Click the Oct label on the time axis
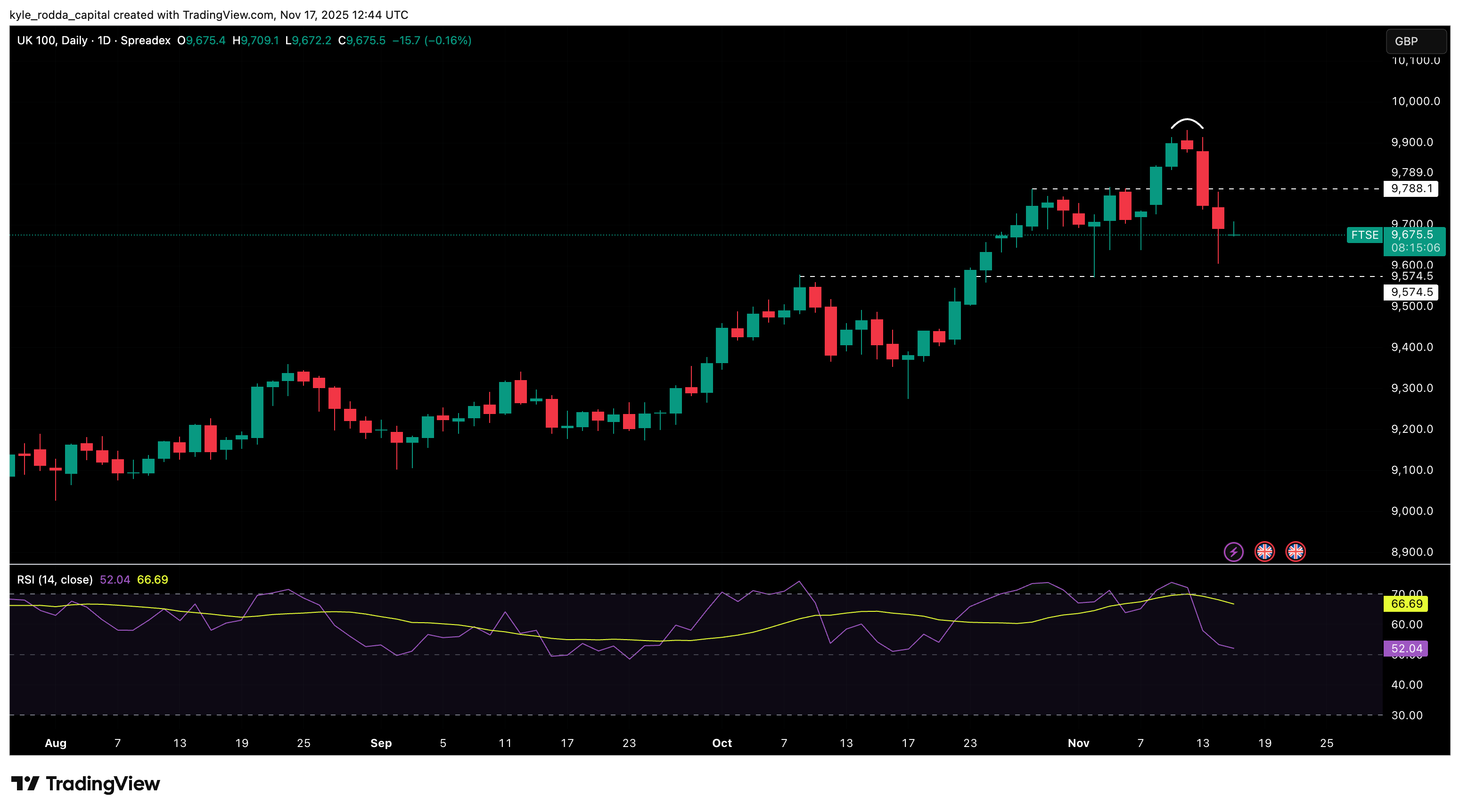 [x=722, y=743]
